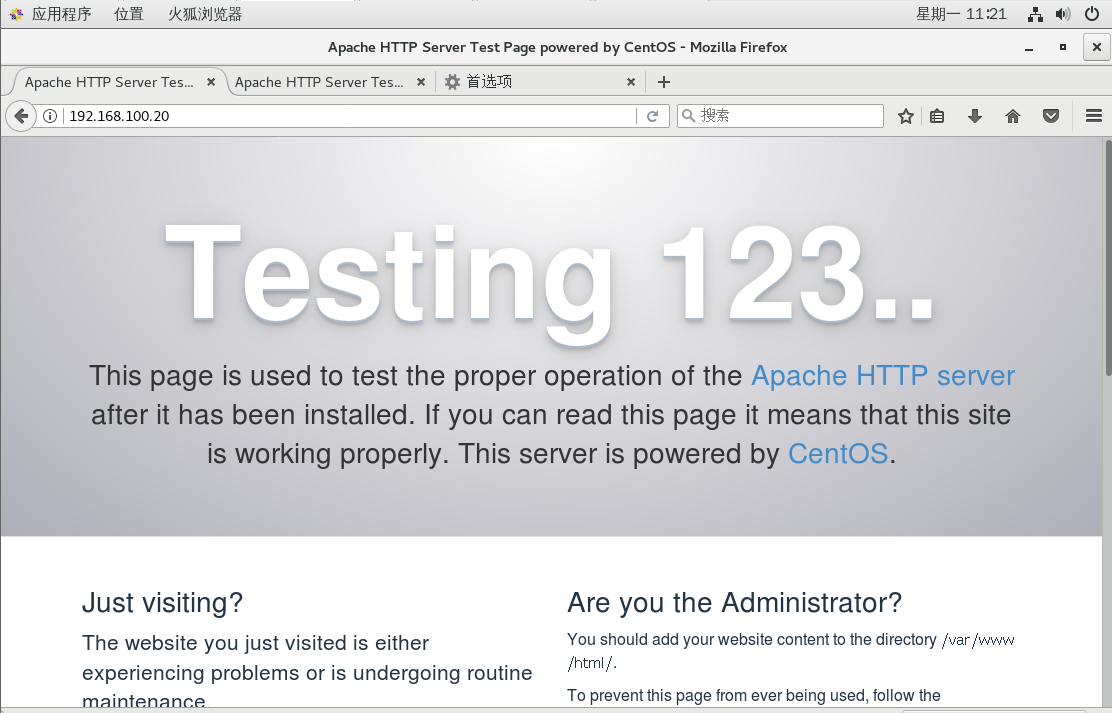Close the second Apache HTTP Server Test tab
Viewport: 1112px width, 713px height.
[x=421, y=82]
